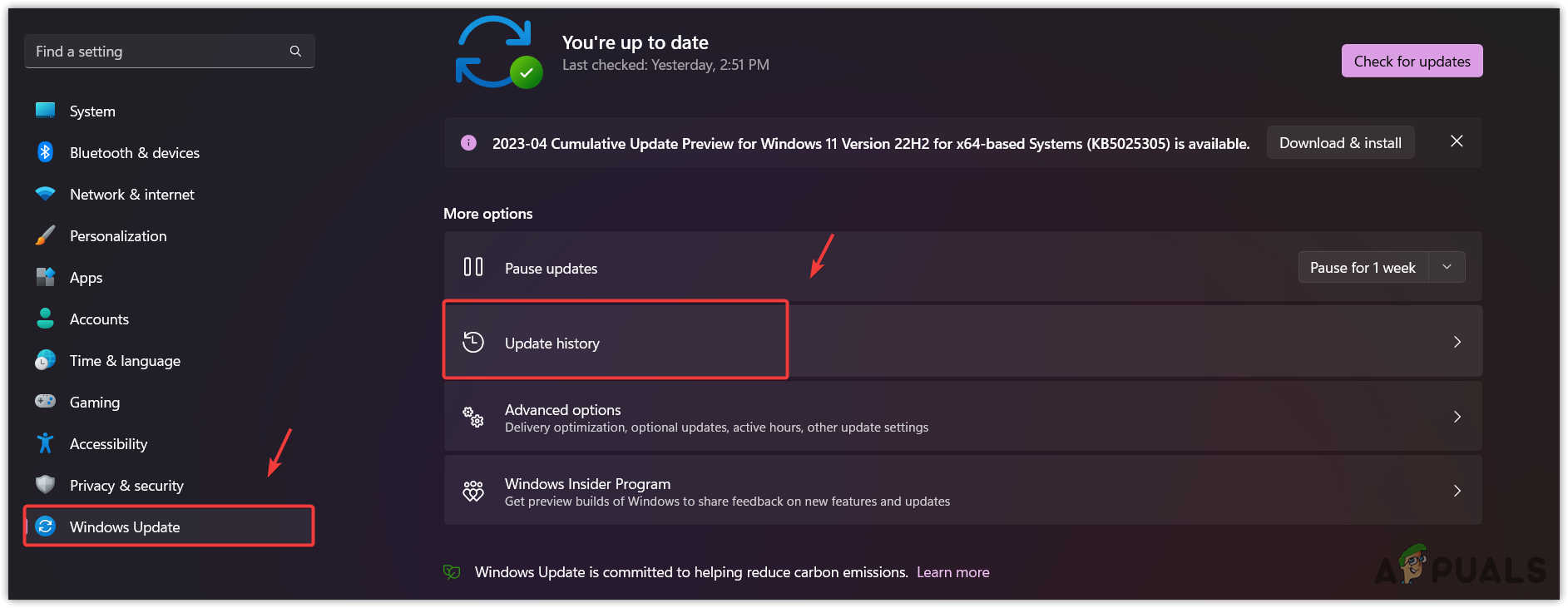Click the search magnifier icon

[295, 52]
